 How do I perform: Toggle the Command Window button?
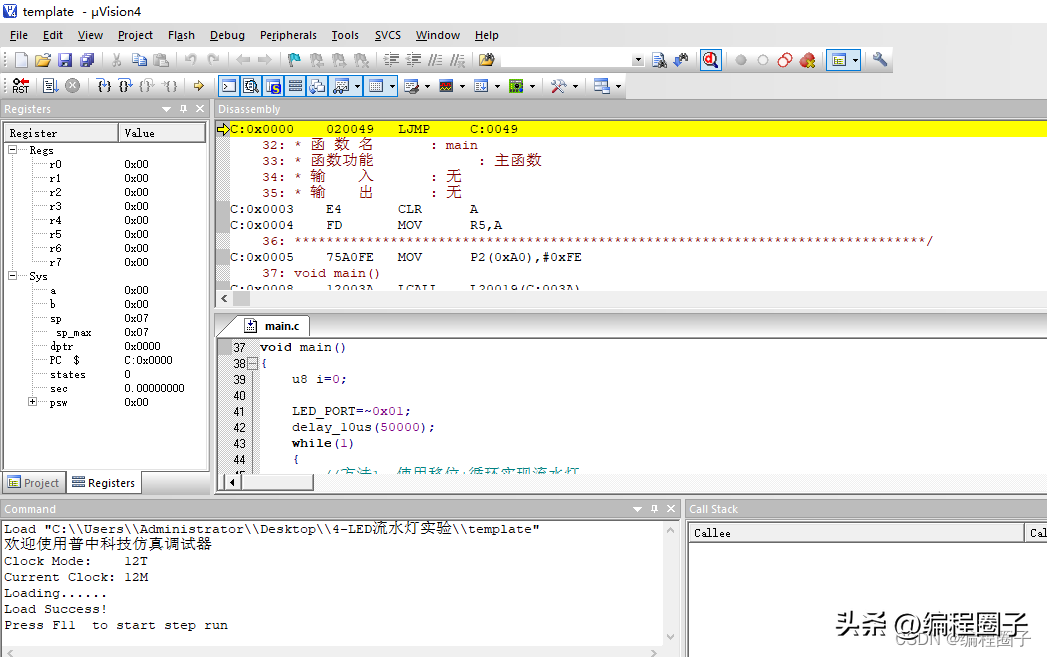tap(229, 86)
